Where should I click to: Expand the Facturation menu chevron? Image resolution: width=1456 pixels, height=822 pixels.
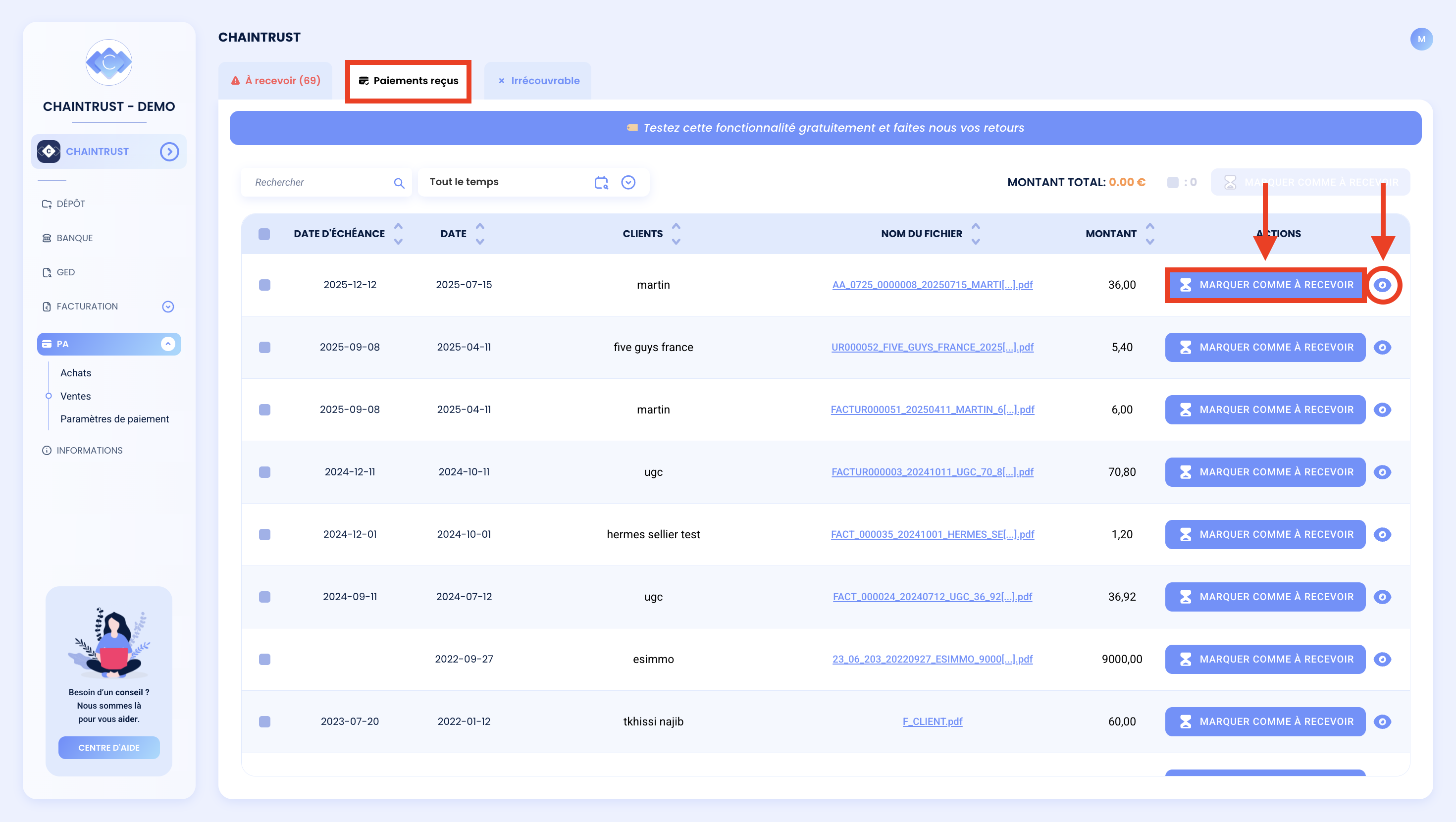coord(168,307)
